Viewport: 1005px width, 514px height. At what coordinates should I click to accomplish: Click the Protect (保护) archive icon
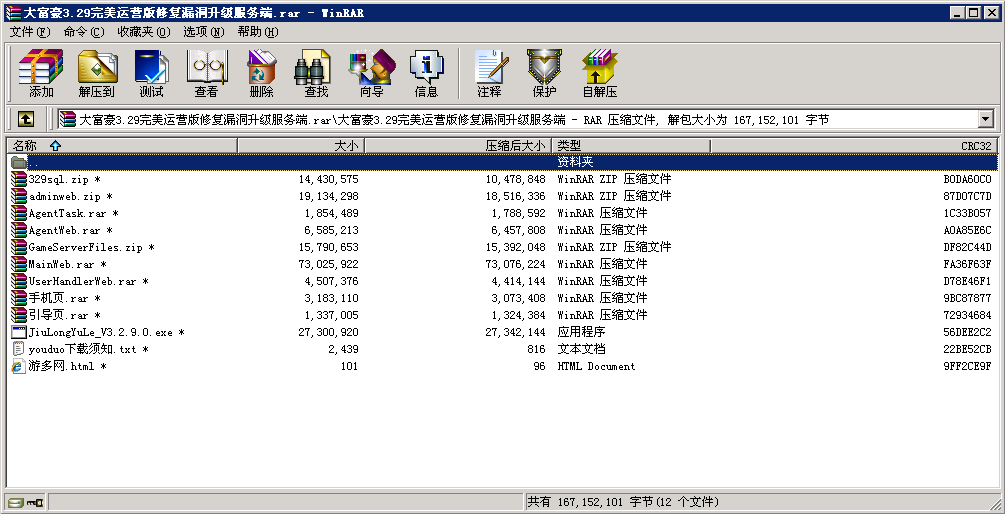tap(544, 73)
